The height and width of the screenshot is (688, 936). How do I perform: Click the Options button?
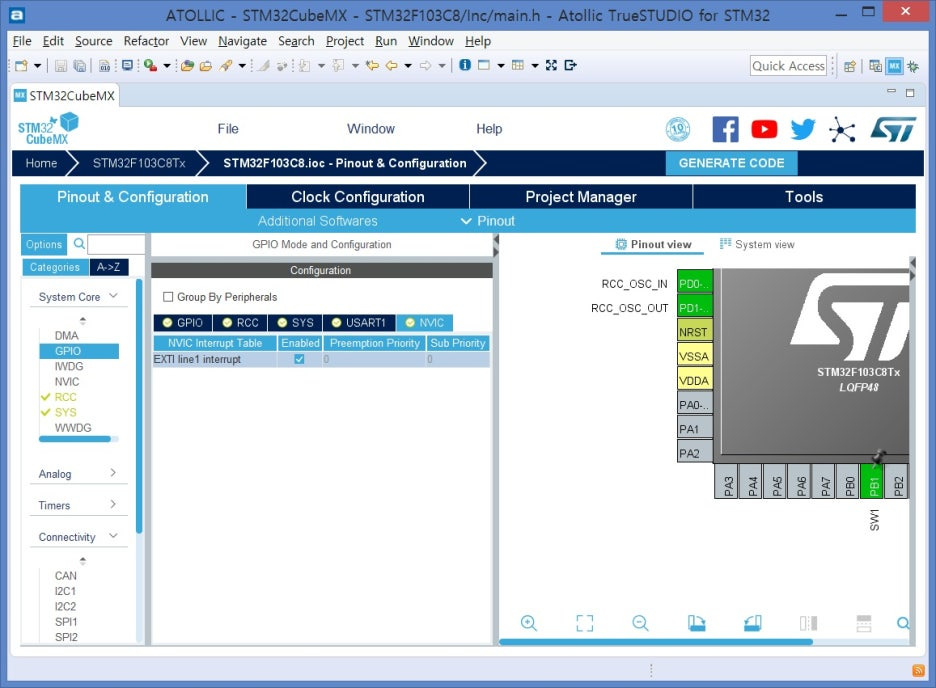coord(44,244)
